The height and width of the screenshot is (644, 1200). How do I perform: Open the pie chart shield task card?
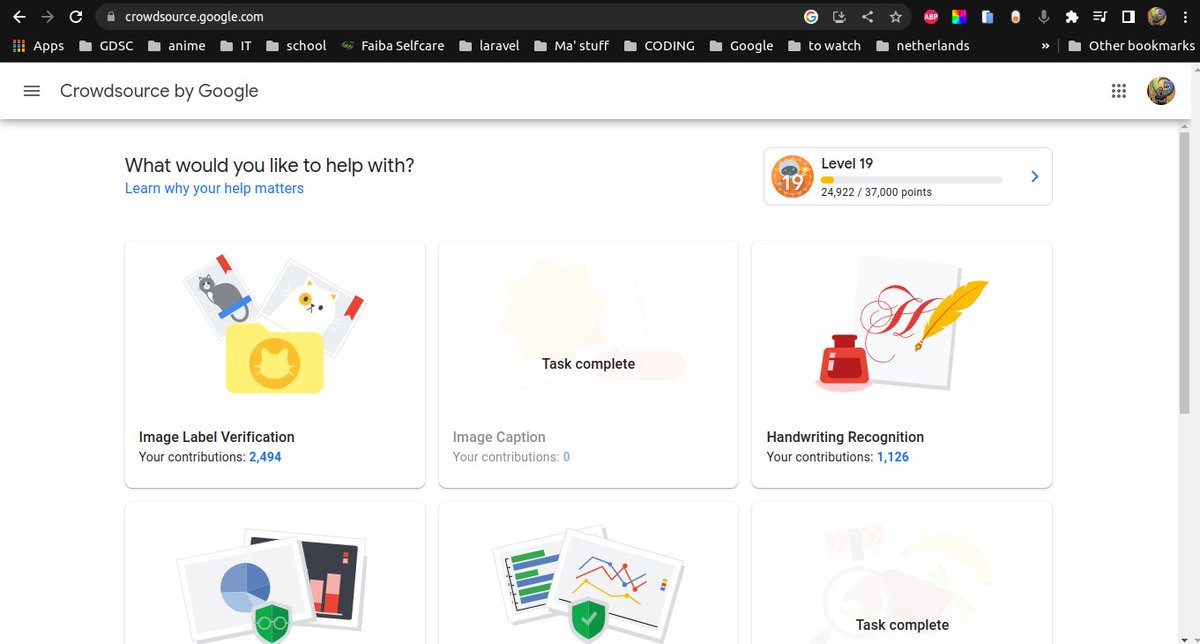point(275,573)
